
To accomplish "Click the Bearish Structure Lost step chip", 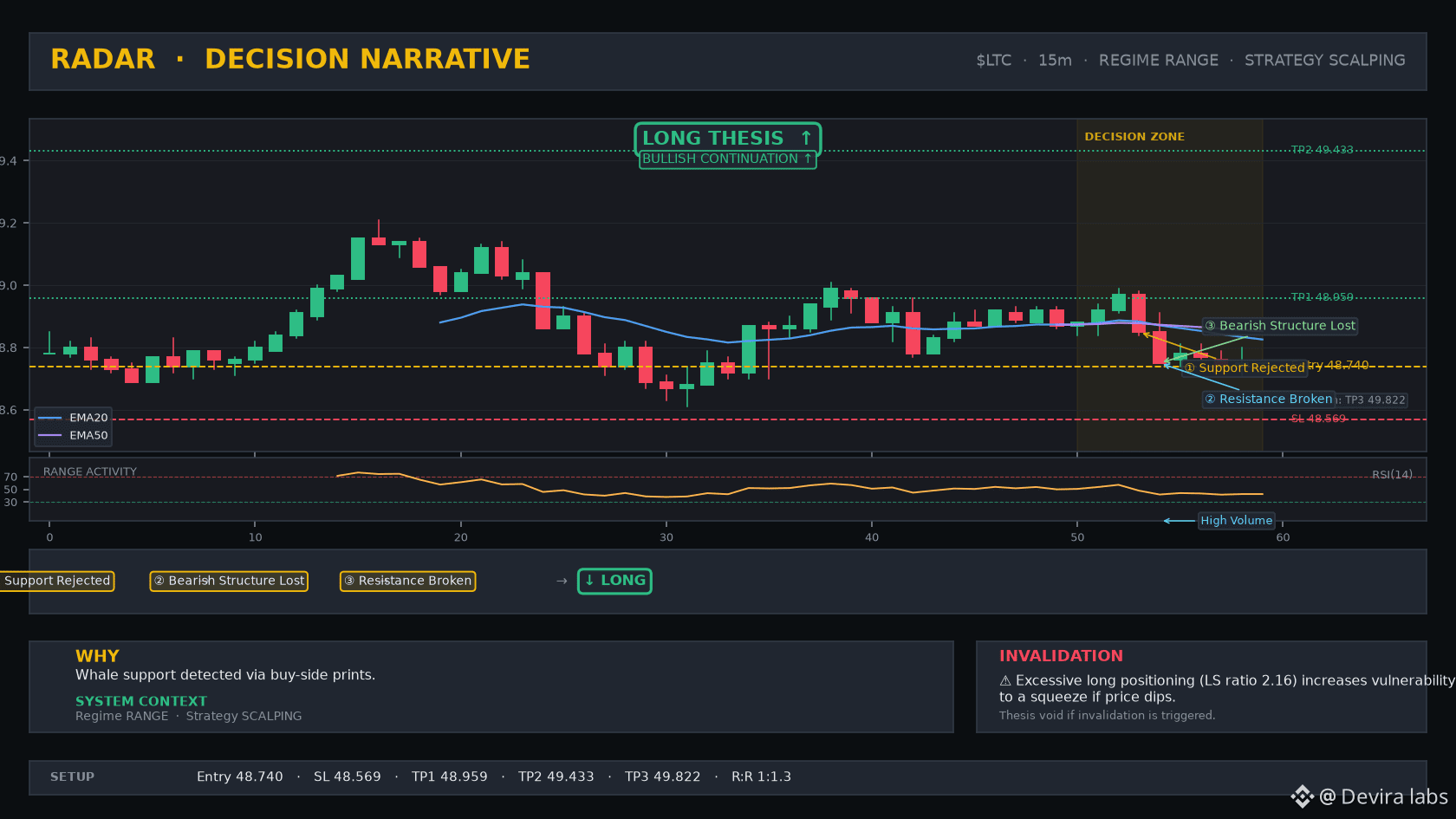I will (x=229, y=581).
